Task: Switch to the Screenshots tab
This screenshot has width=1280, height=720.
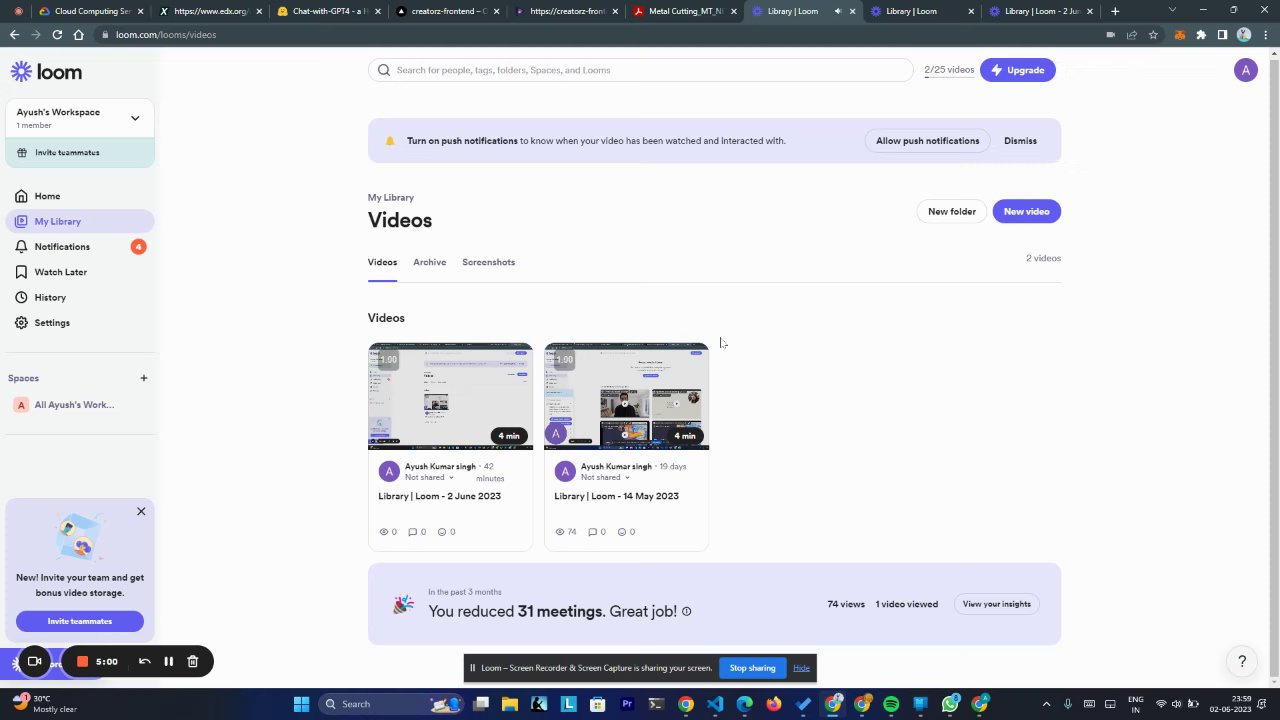Action: point(488,262)
